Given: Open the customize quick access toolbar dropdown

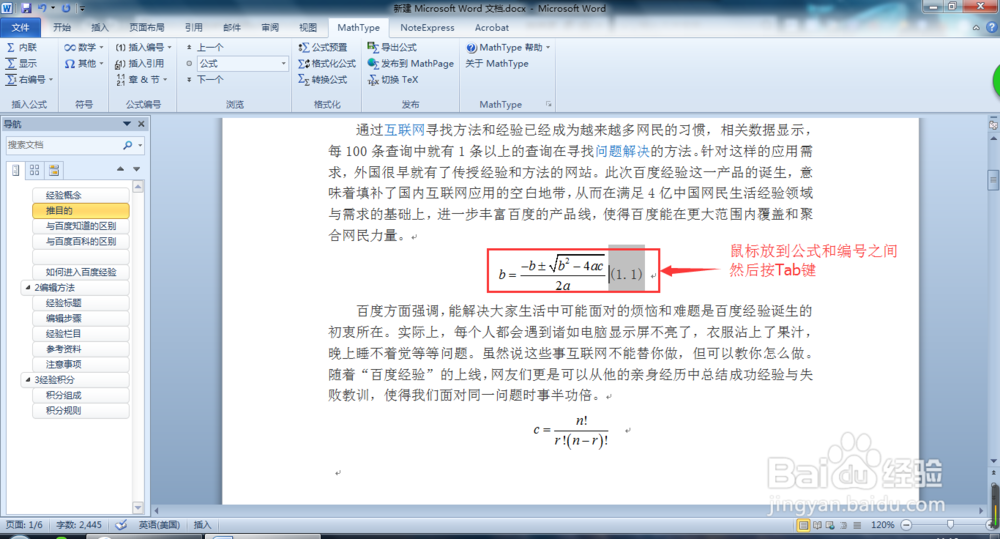Looking at the screenshot, I should [x=82, y=8].
